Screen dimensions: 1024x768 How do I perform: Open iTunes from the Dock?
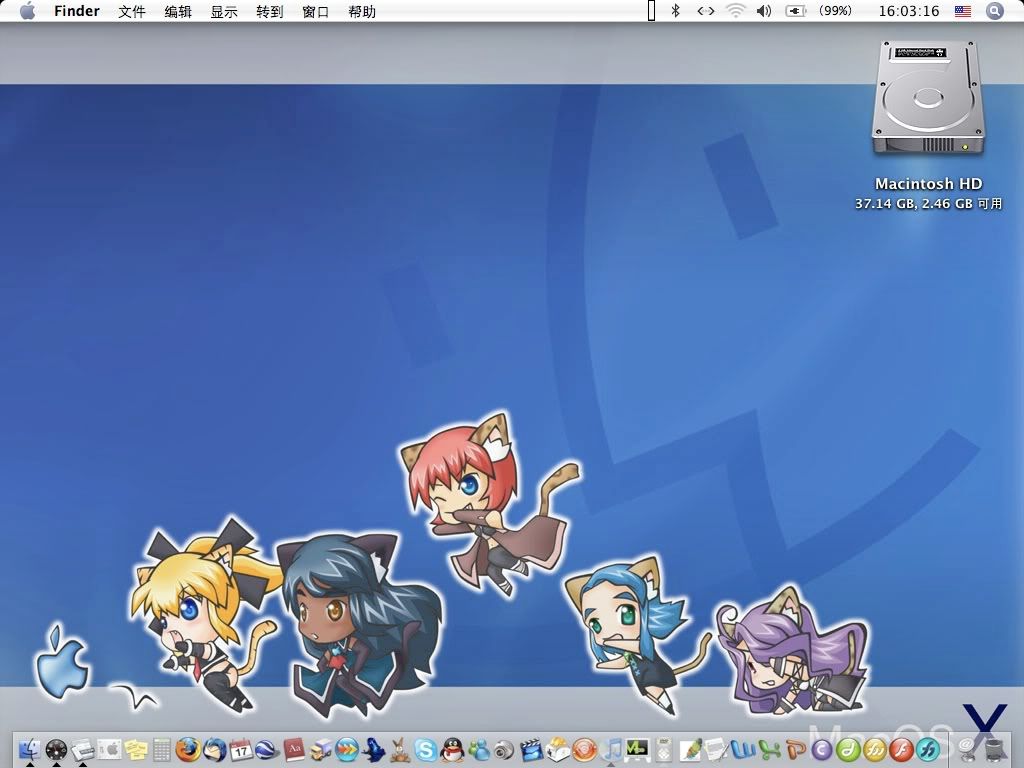612,749
